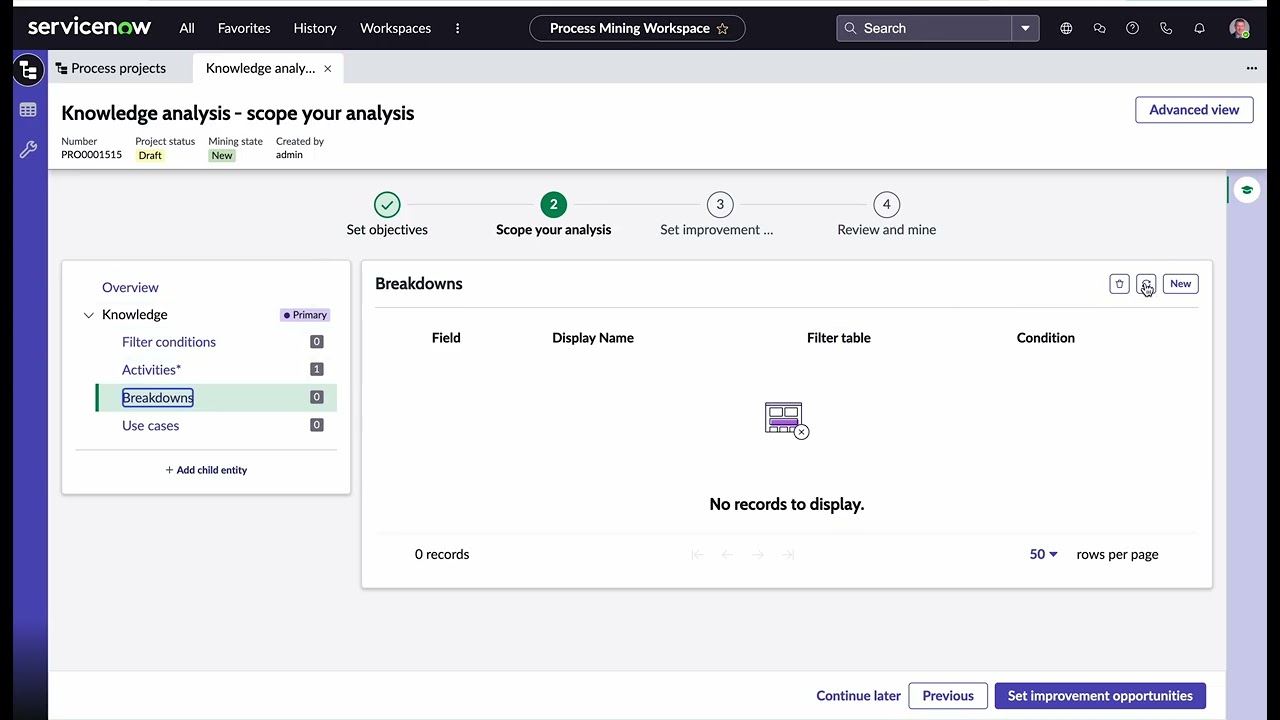1280x720 pixels.
Task: Open the Search bar dropdown arrow
Action: click(x=1025, y=28)
